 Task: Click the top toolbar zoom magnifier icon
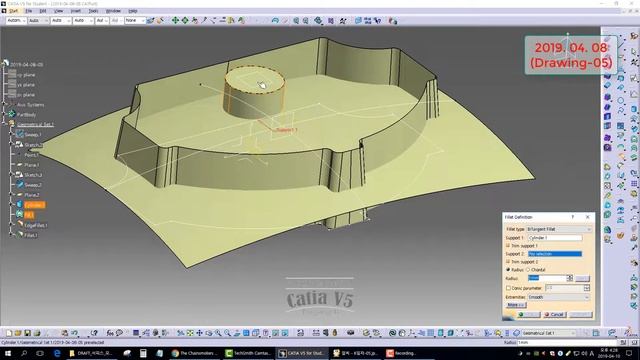(296, 20)
